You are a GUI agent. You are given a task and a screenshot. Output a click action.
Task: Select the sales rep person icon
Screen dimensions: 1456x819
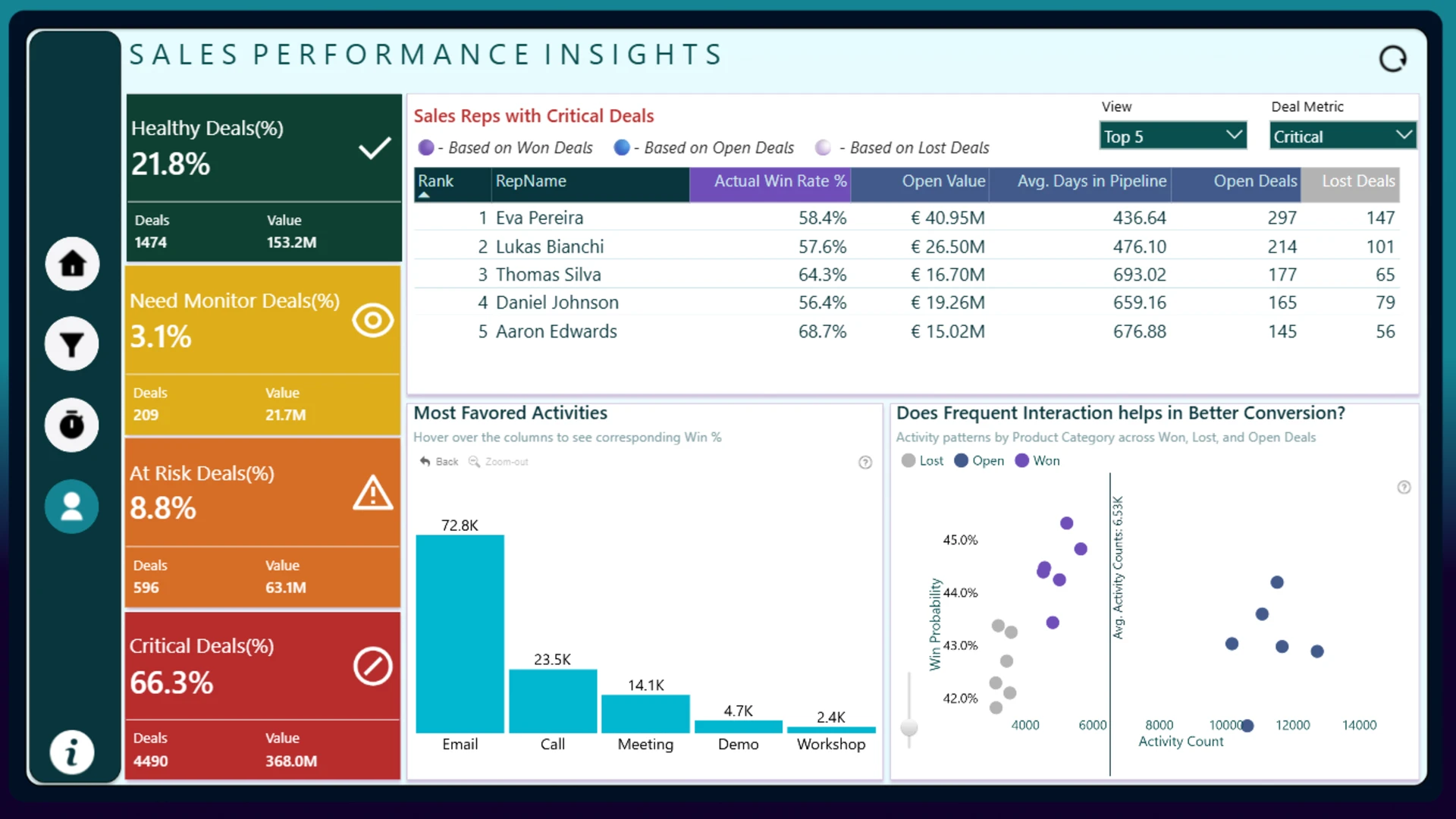coord(72,506)
